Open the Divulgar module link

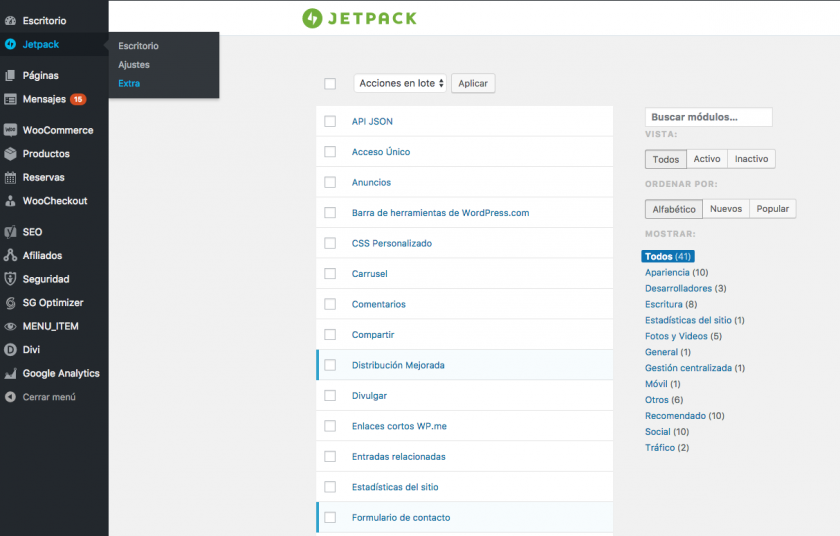pyautogui.click(x=369, y=396)
